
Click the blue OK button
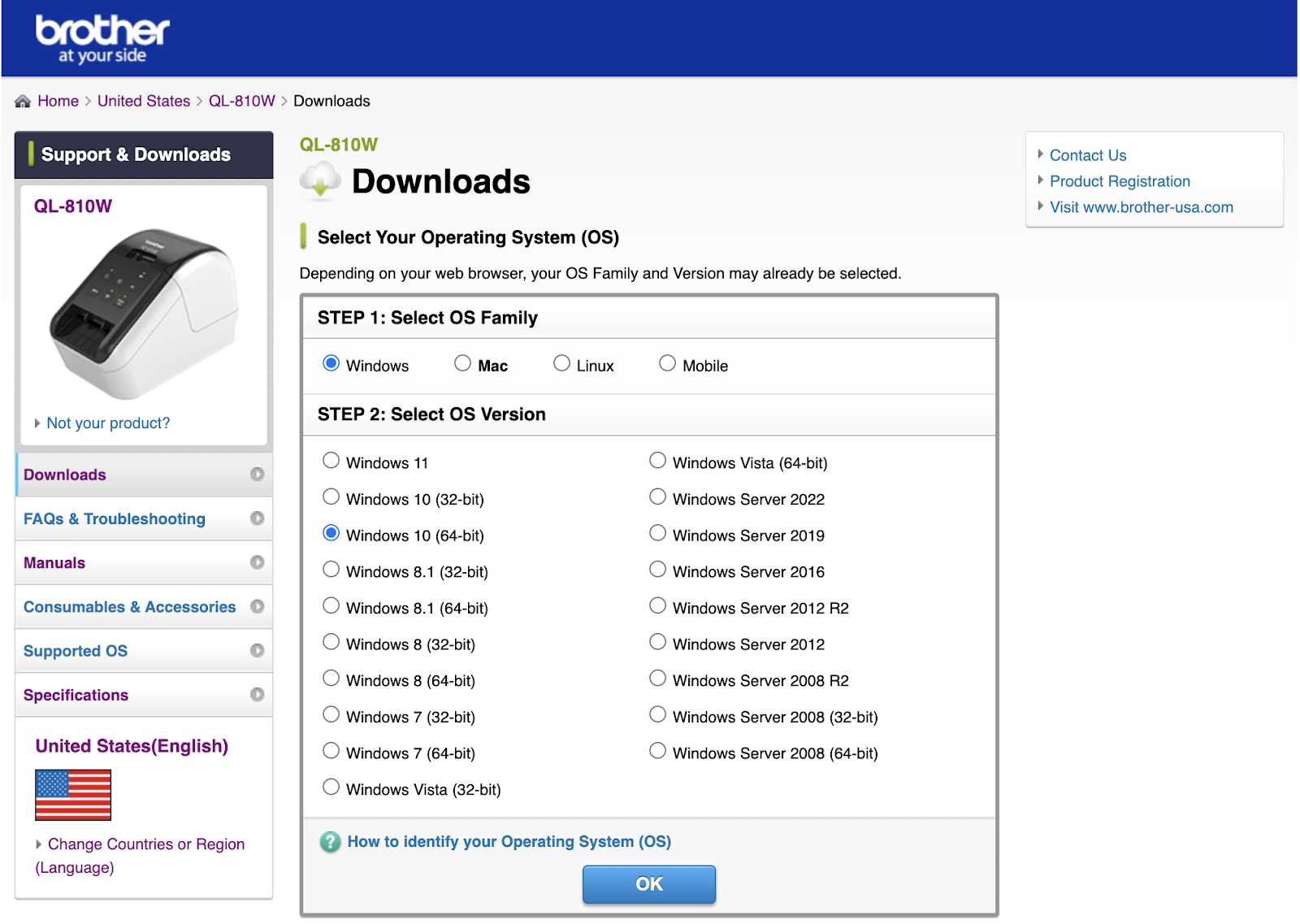click(x=649, y=884)
